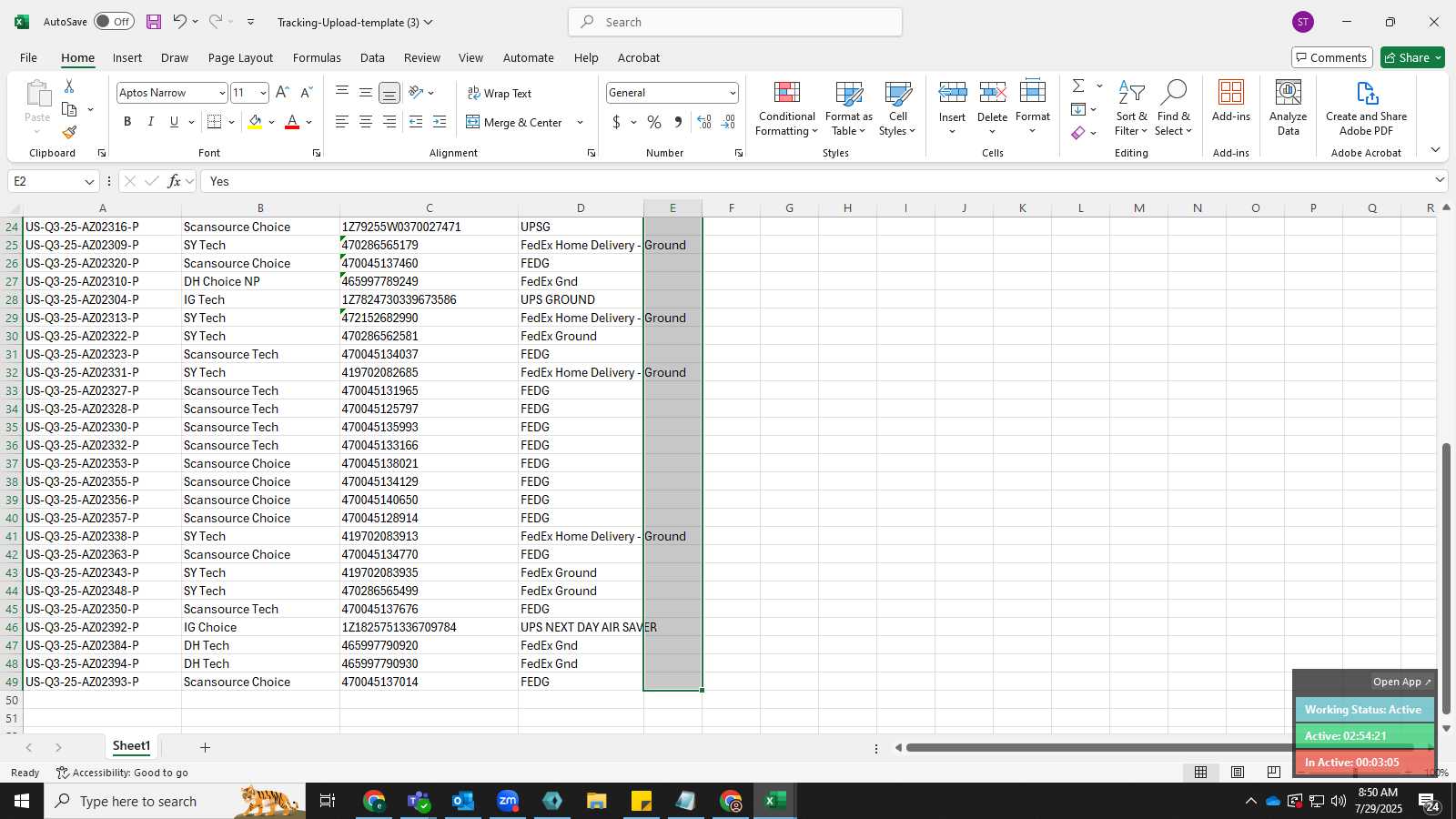Apply the red Font Color swatch
Image resolution: width=1456 pixels, height=819 pixels.
292,122
